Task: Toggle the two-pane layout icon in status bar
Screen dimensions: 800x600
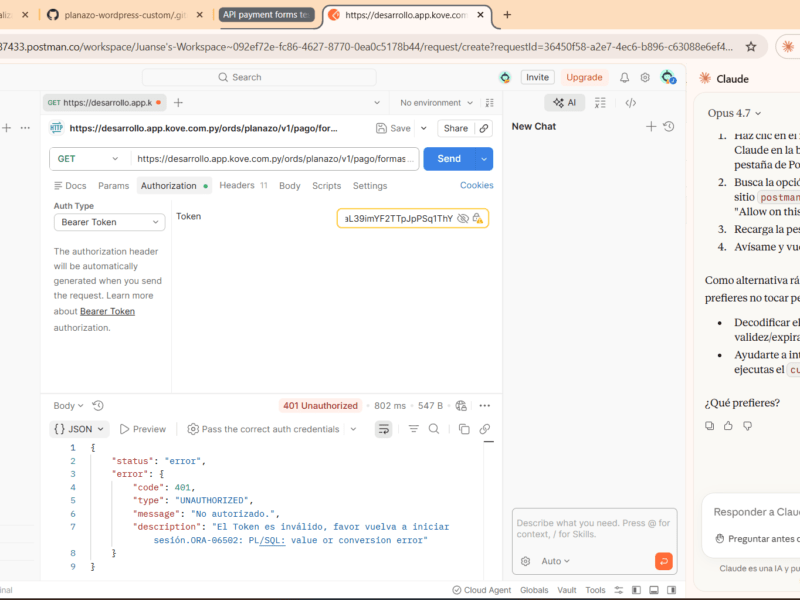Action: 636,590
